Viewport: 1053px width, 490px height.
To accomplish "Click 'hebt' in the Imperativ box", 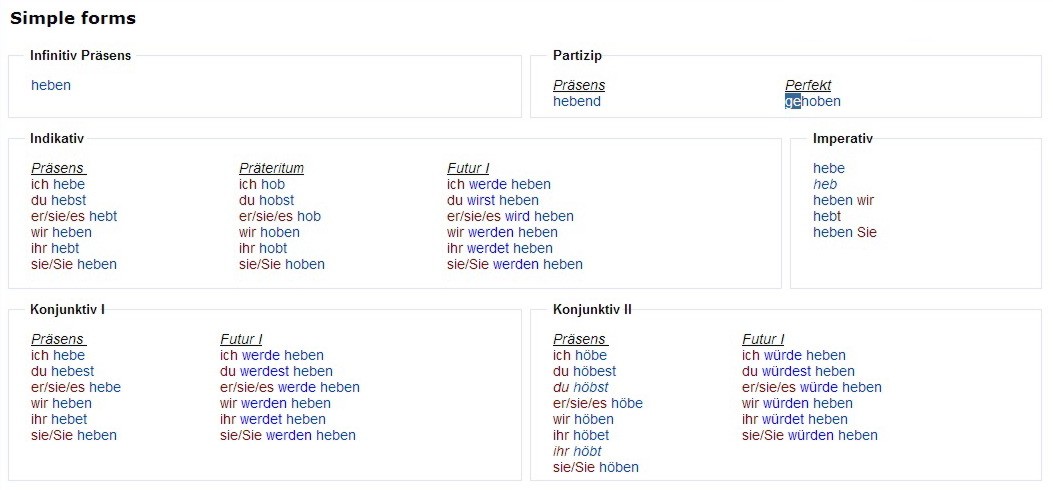I will [x=827, y=216].
